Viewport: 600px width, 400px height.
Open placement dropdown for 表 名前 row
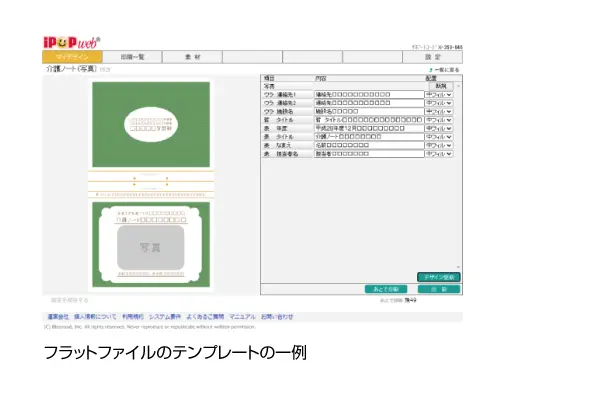tap(439, 145)
